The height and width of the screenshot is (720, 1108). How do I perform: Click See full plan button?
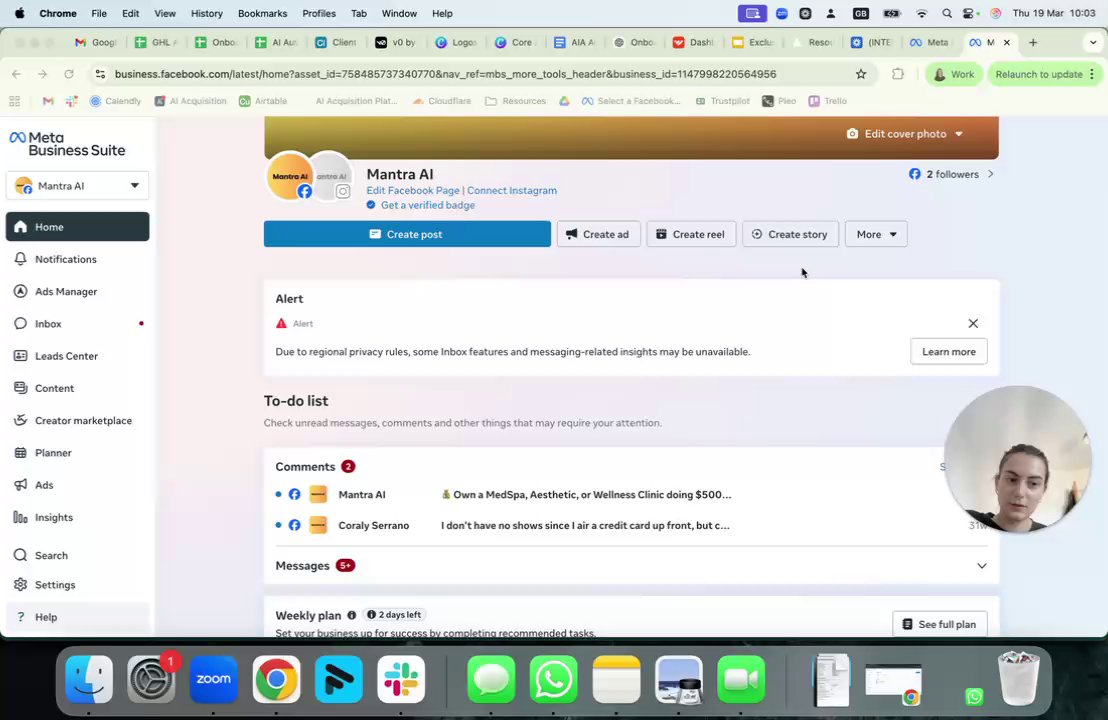[940, 624]
